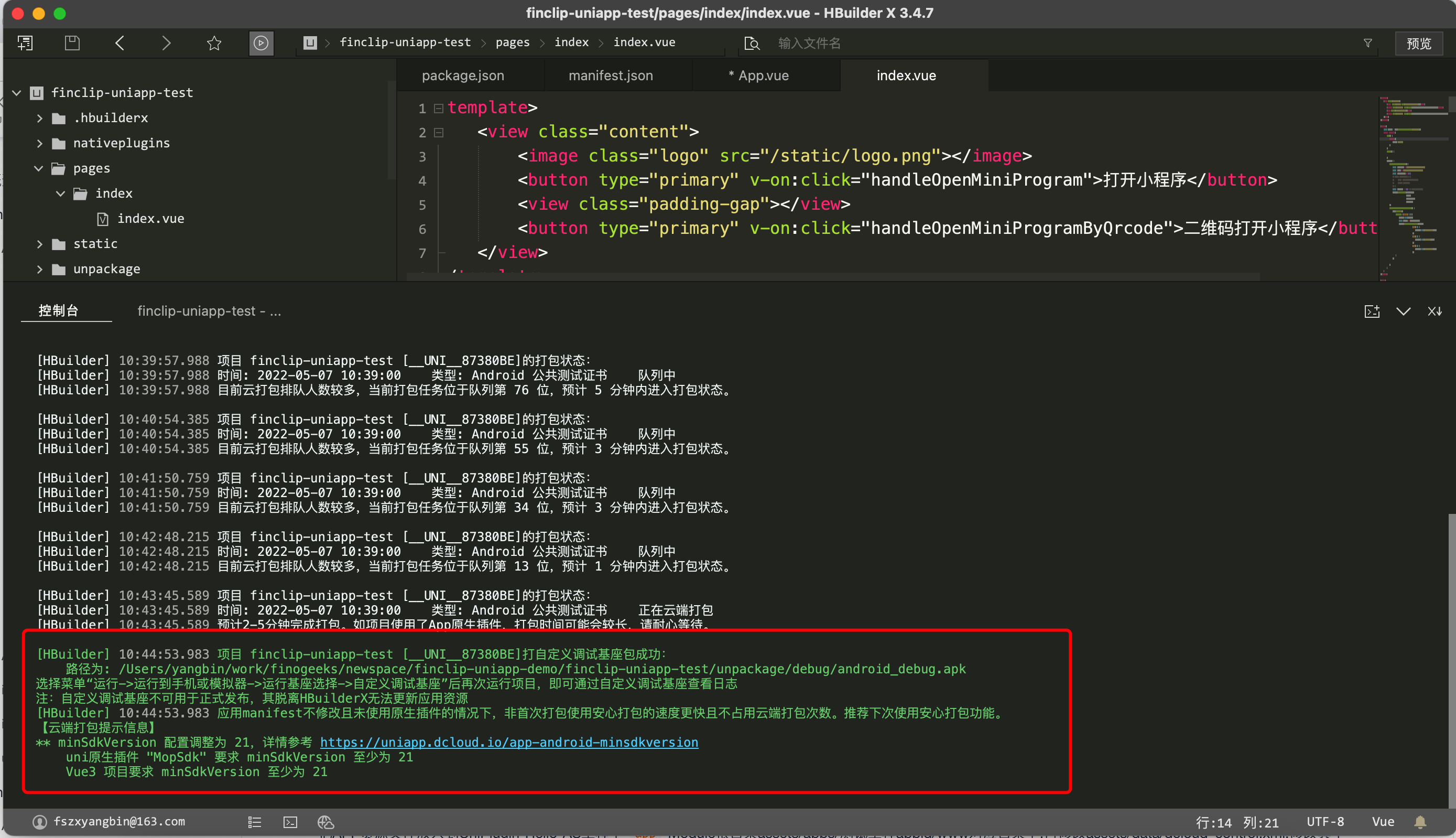Click the bookmark star icon
This screenshot has height=838, width=1456.
tap(214, 43)
